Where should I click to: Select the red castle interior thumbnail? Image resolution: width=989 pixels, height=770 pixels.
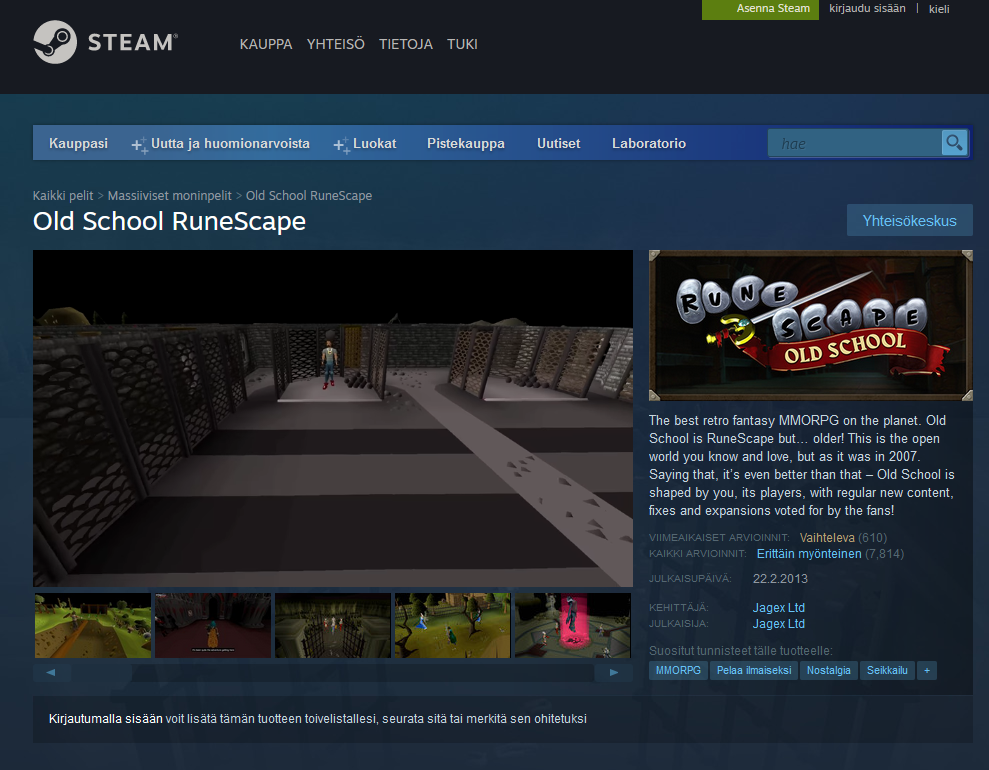point(213,625)
